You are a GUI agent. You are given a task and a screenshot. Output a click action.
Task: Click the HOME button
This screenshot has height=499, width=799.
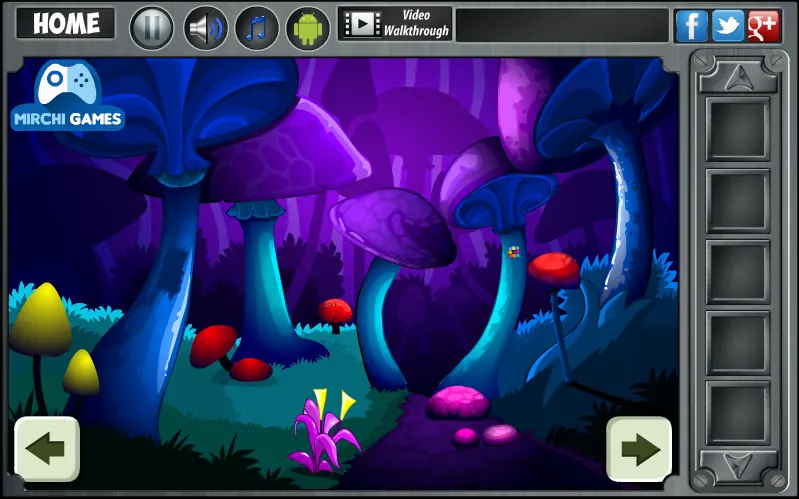click(x=66, y=23)
